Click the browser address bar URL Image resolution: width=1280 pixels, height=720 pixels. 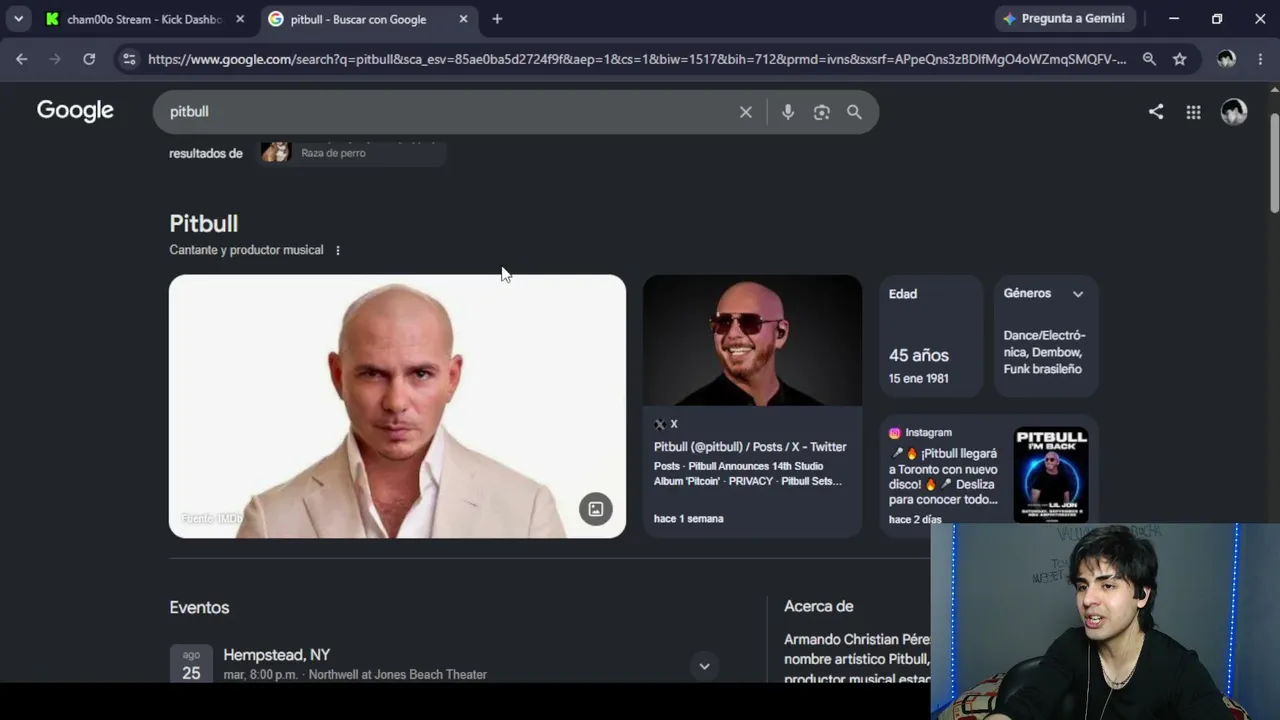[x=636, y=59]
